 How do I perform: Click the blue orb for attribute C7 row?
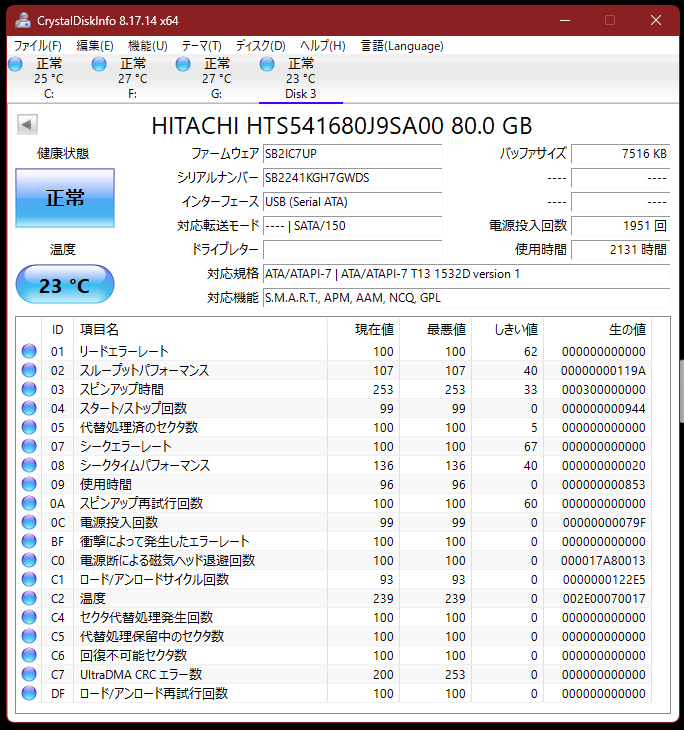point(29,674)
